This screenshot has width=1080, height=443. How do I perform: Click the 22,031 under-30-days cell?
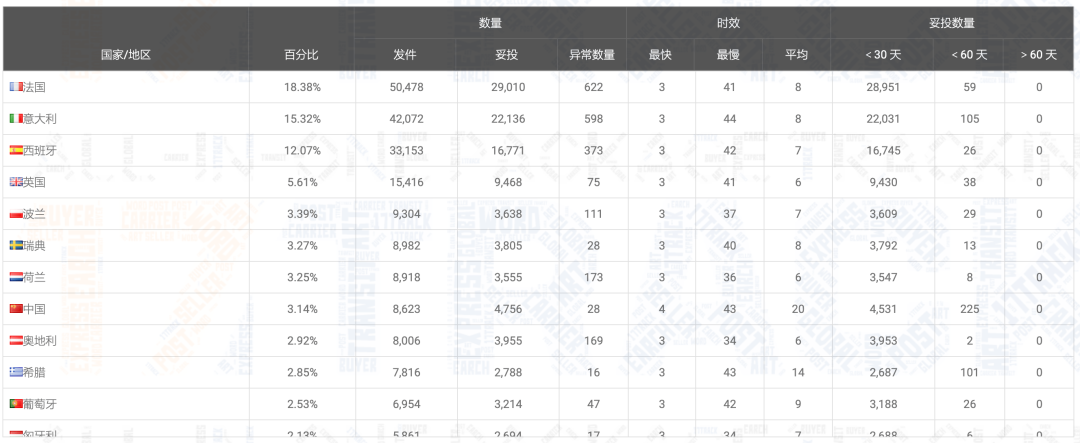pyautogui.click(x=884, y=119)
